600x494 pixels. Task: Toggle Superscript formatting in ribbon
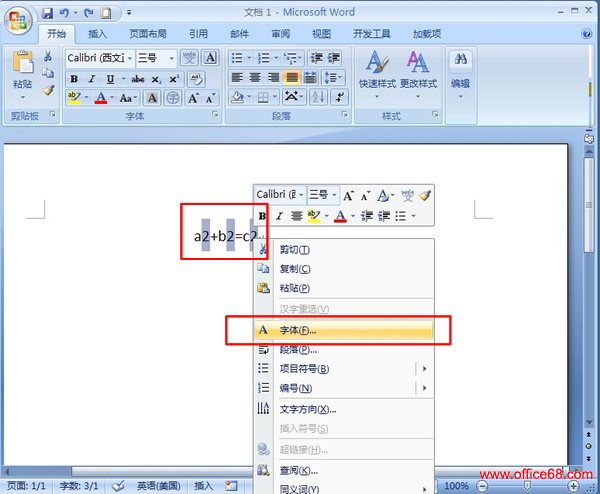tap(174, 79)
